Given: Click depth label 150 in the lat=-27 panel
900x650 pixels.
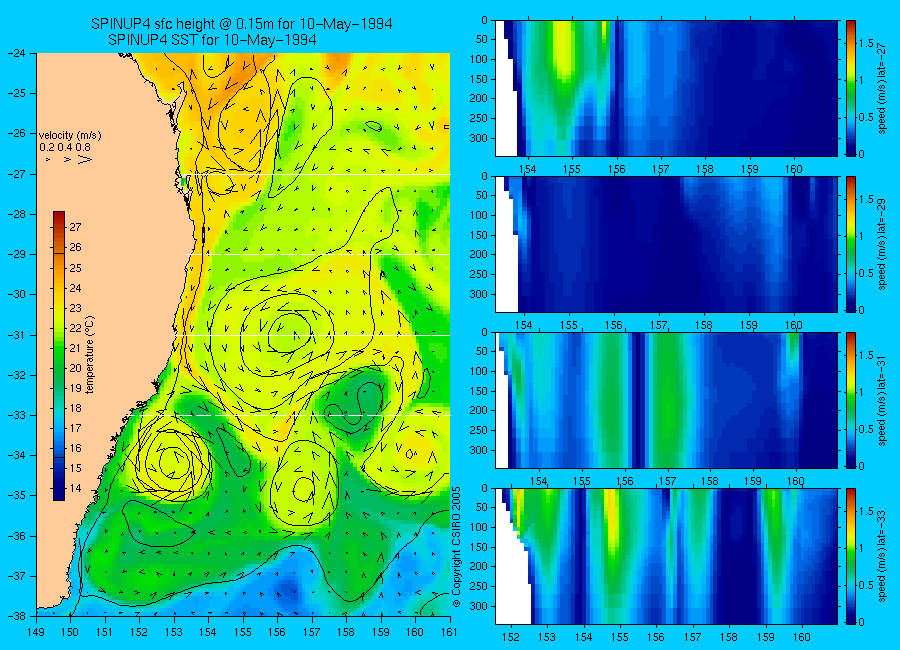Looking at the screenshot, I should pyautogui.click(x=478, y=79).
